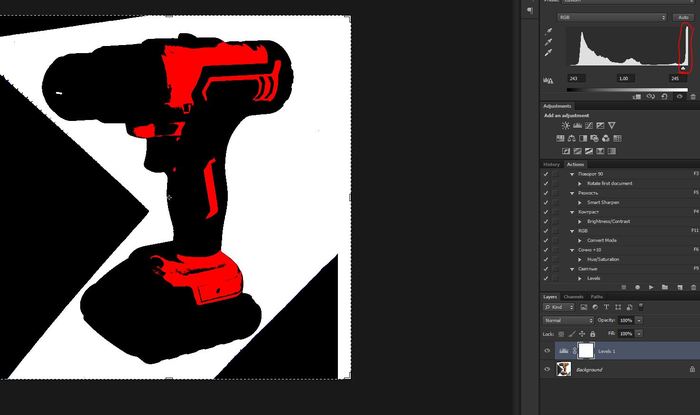Image resolution: width=700 pixels, height=415 pixels.
Task: Click the play action button in Actions panel
Action: tap(651, 286)
